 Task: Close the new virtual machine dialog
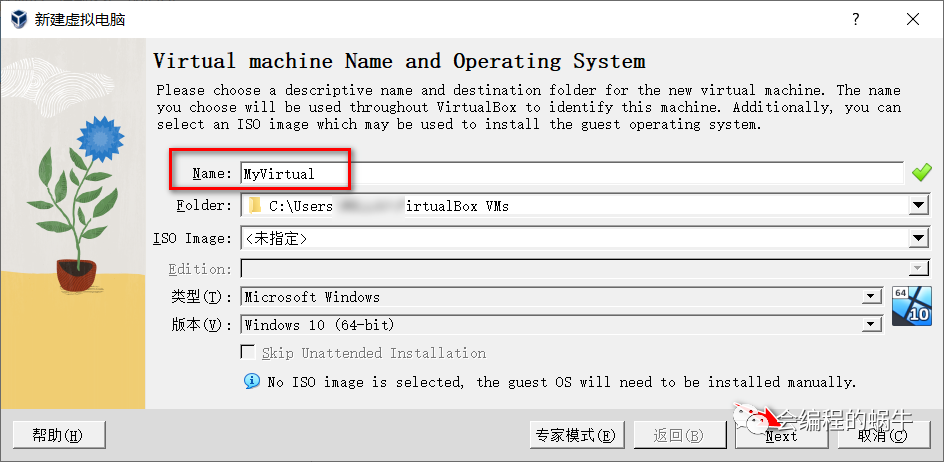click(913, 19)
